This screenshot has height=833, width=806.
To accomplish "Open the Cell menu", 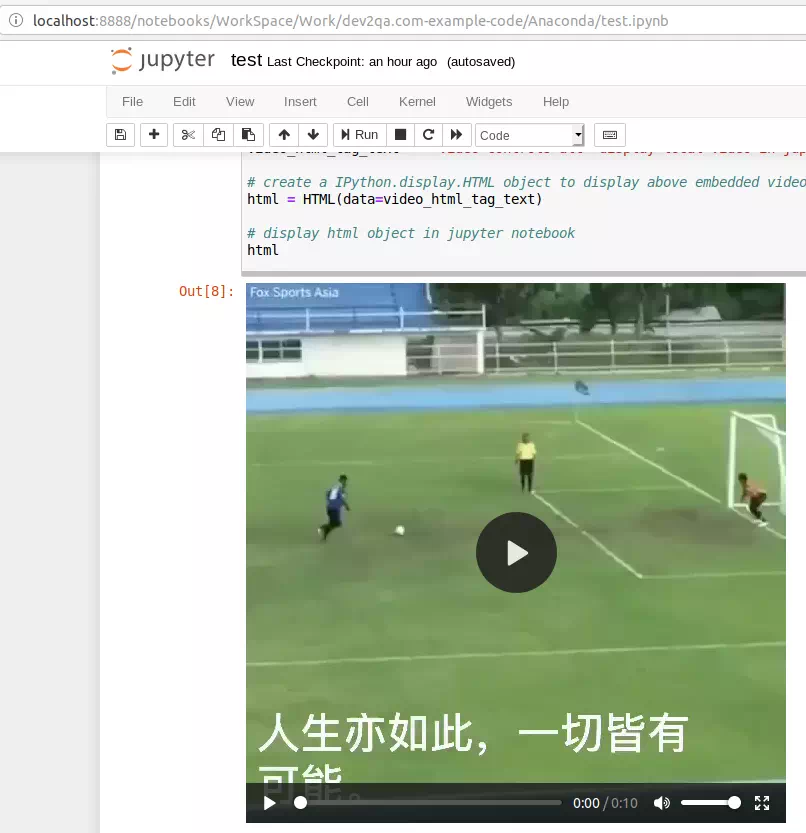I will (358, 101).
